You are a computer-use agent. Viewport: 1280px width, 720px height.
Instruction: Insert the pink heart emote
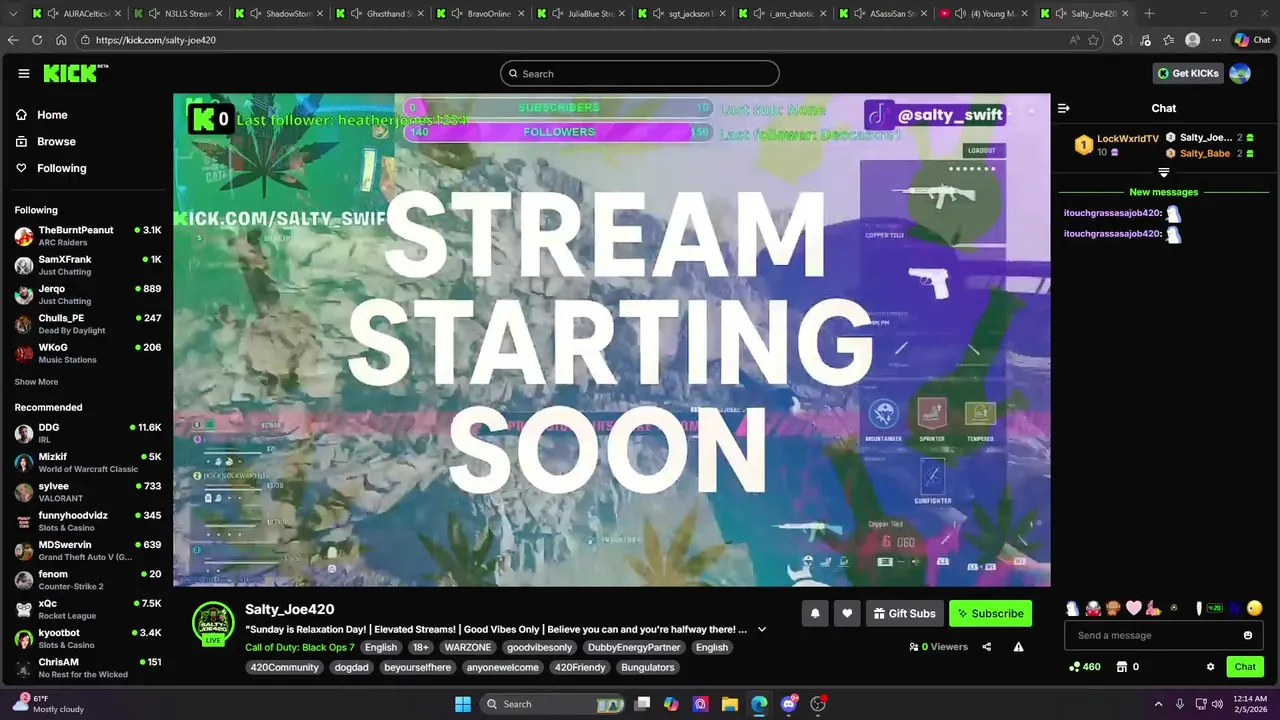tap(1134, 608)
